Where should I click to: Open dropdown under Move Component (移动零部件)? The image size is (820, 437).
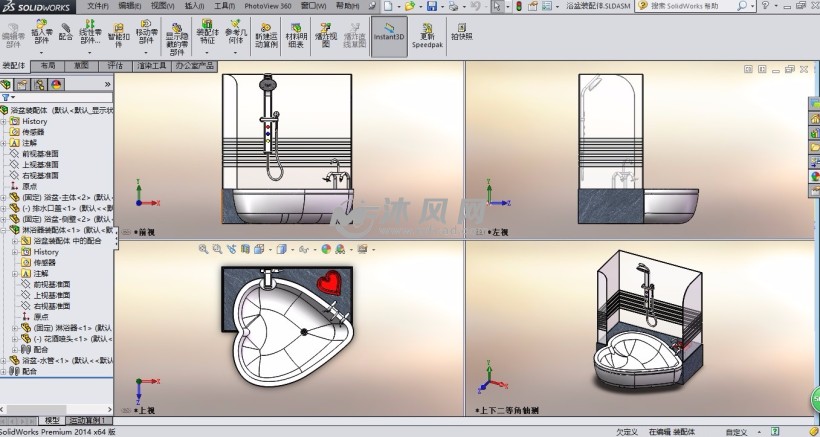coord(146,52)
